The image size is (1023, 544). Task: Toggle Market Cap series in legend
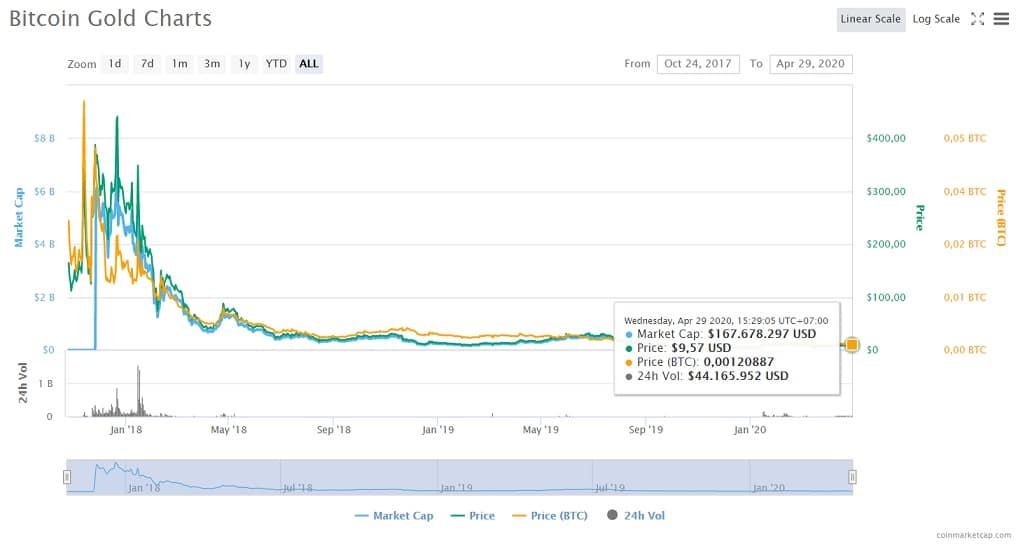(394, 515)
